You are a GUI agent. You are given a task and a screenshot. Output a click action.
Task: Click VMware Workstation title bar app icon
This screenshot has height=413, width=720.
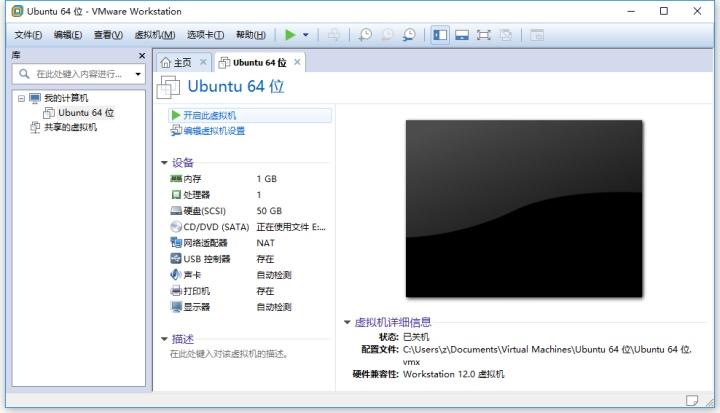(17, 11)
